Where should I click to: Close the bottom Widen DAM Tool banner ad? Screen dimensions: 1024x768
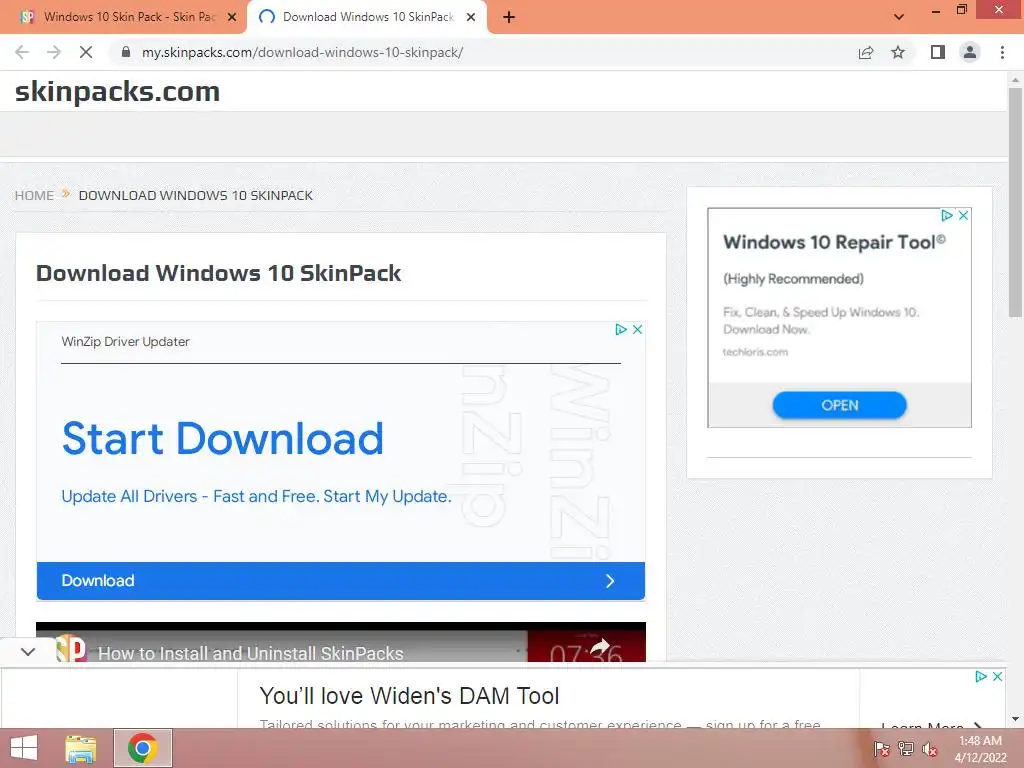[x=997, y=677]
